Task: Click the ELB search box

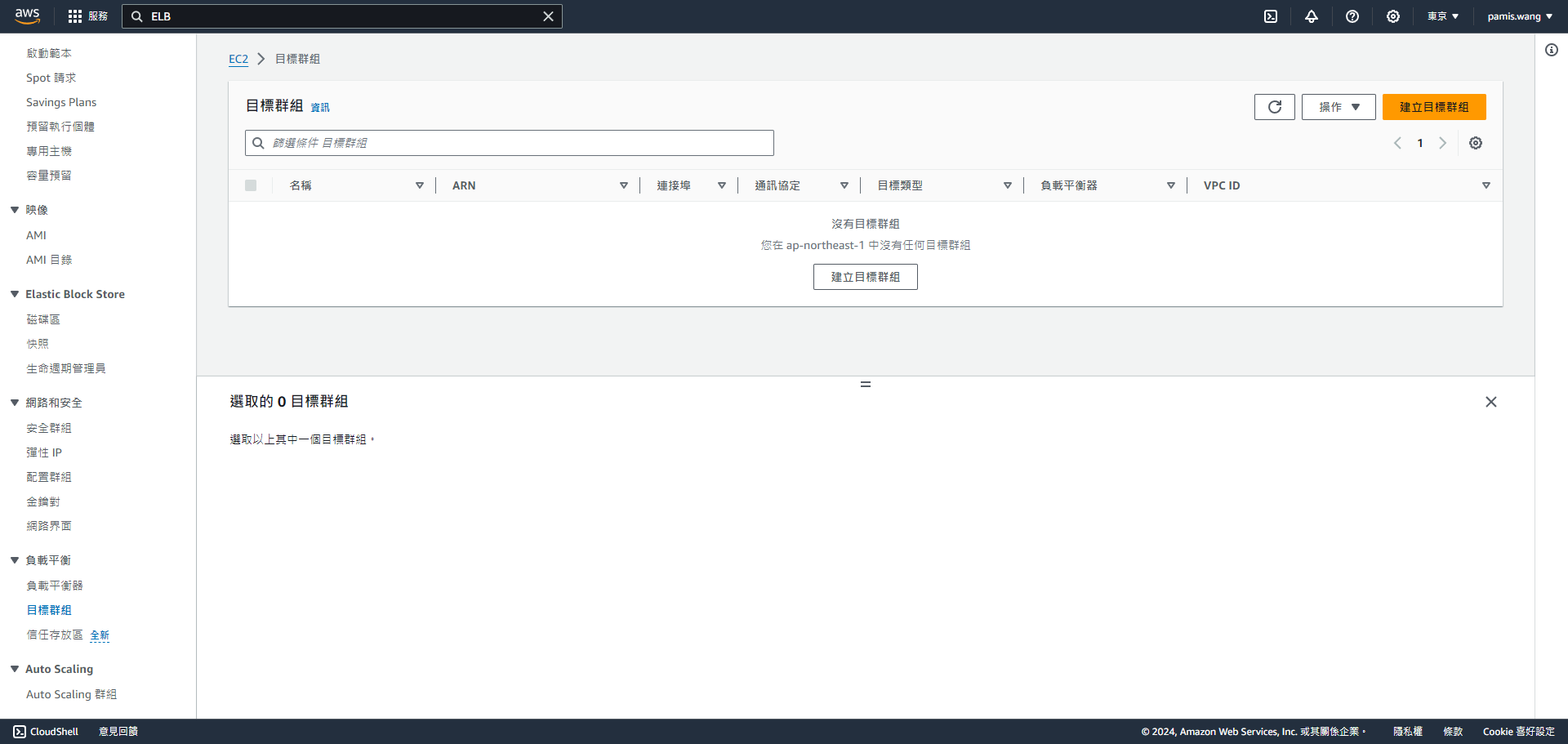Action: pyautogui.click(x=342, y=16)
